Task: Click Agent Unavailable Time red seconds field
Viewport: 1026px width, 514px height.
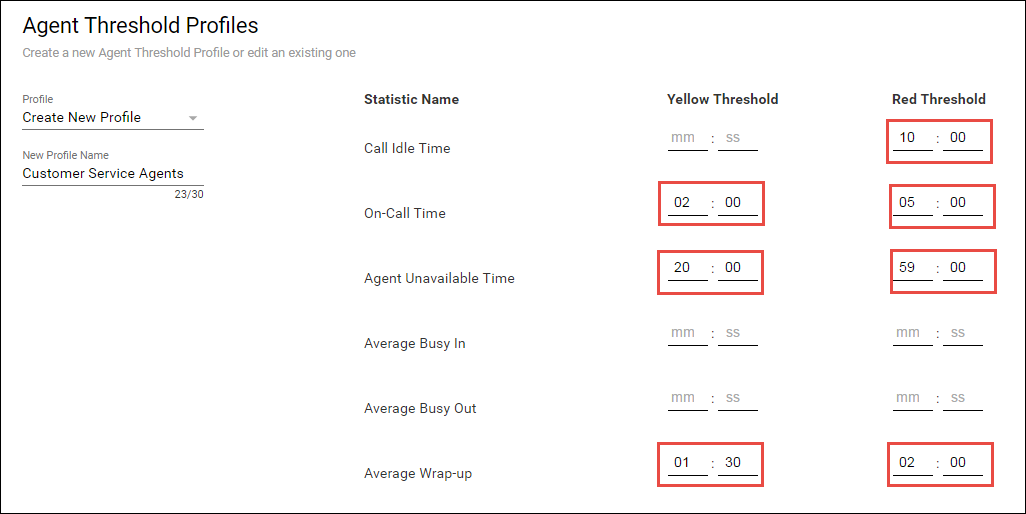Action: [962, 268]
